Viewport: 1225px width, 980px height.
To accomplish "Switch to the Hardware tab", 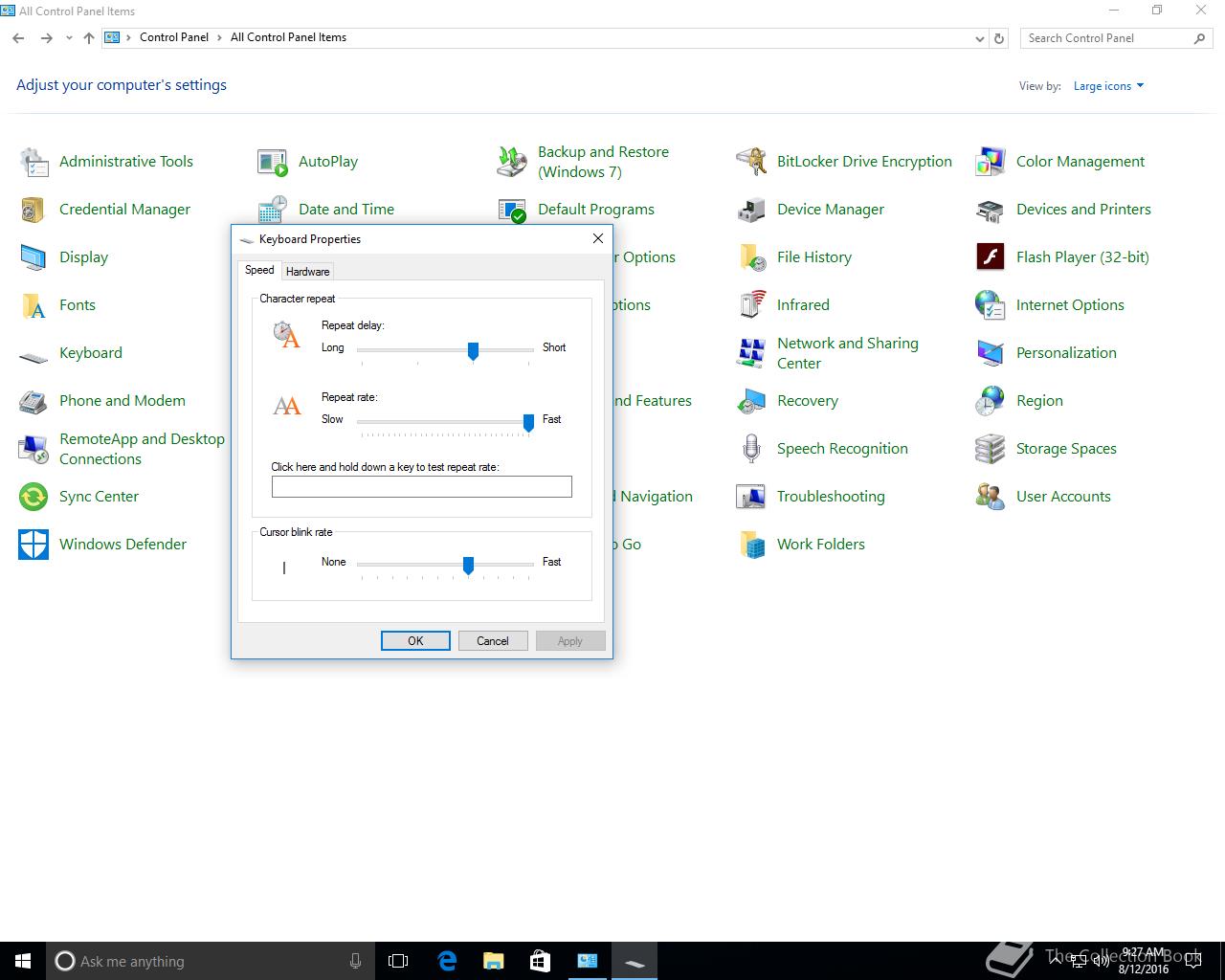I will coord(307,272).
